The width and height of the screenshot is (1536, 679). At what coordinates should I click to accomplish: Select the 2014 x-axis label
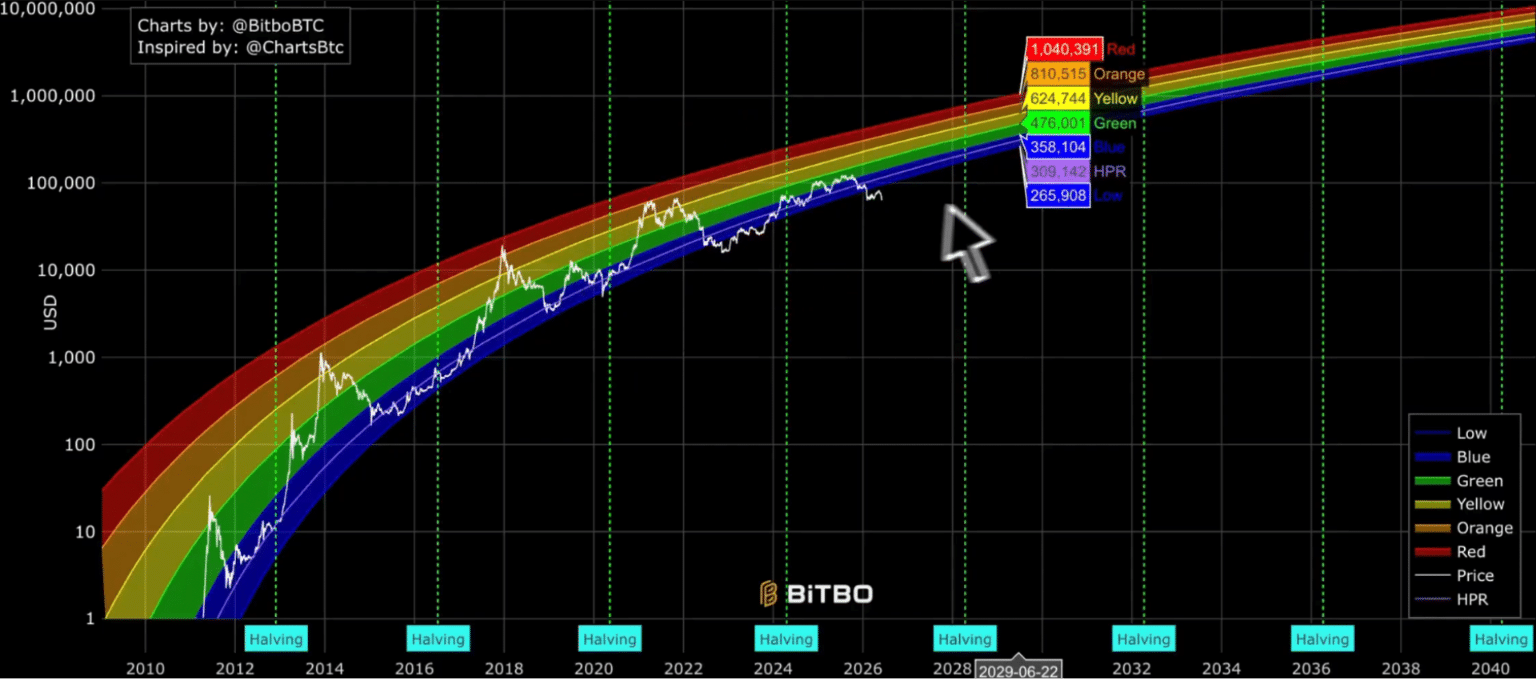pos(324,667)
